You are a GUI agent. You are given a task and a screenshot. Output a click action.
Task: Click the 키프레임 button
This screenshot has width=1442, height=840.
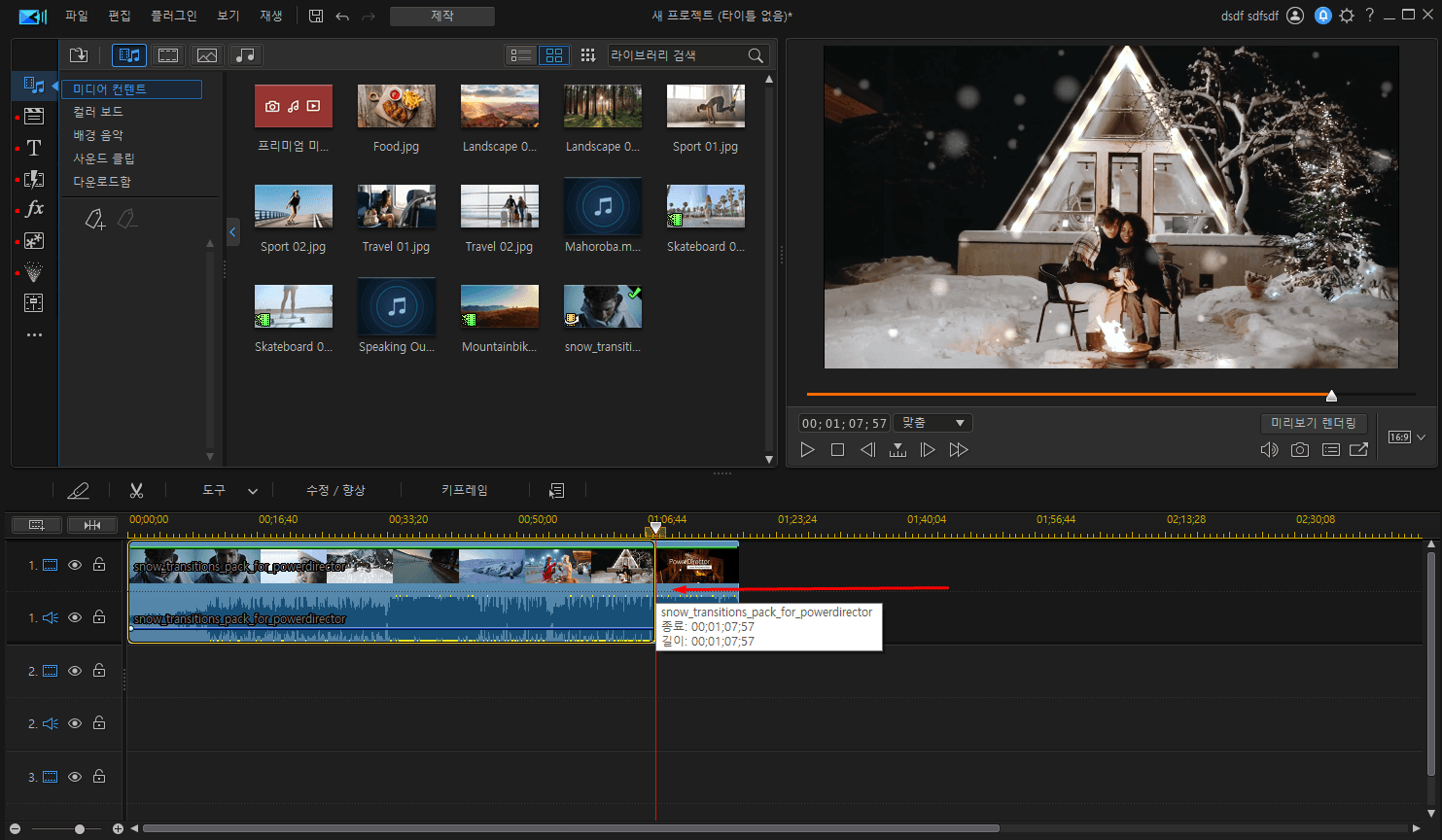pos(465,490)
